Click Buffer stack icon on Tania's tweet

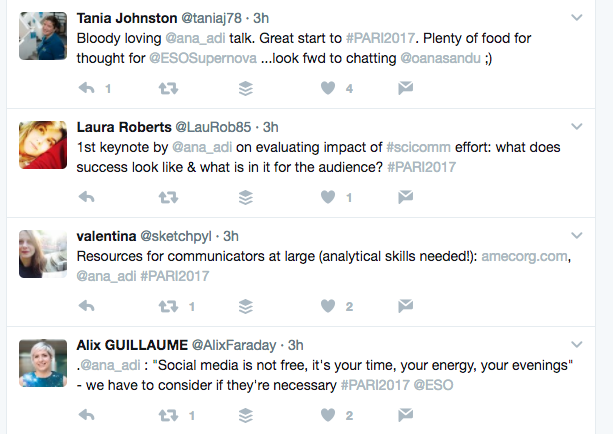(246, 89)
